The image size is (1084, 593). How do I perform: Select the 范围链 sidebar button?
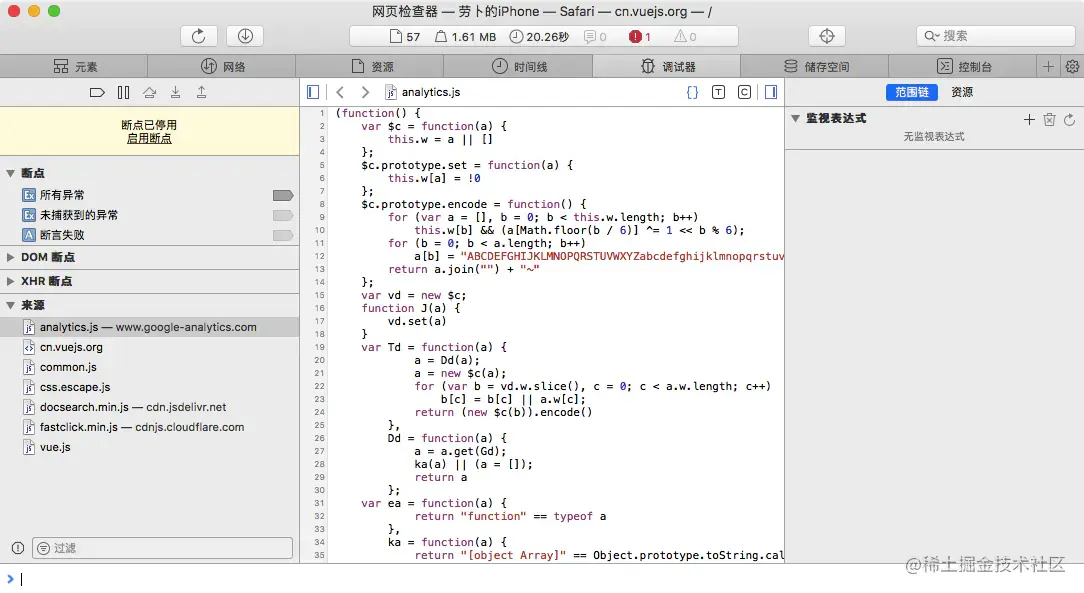912,92
